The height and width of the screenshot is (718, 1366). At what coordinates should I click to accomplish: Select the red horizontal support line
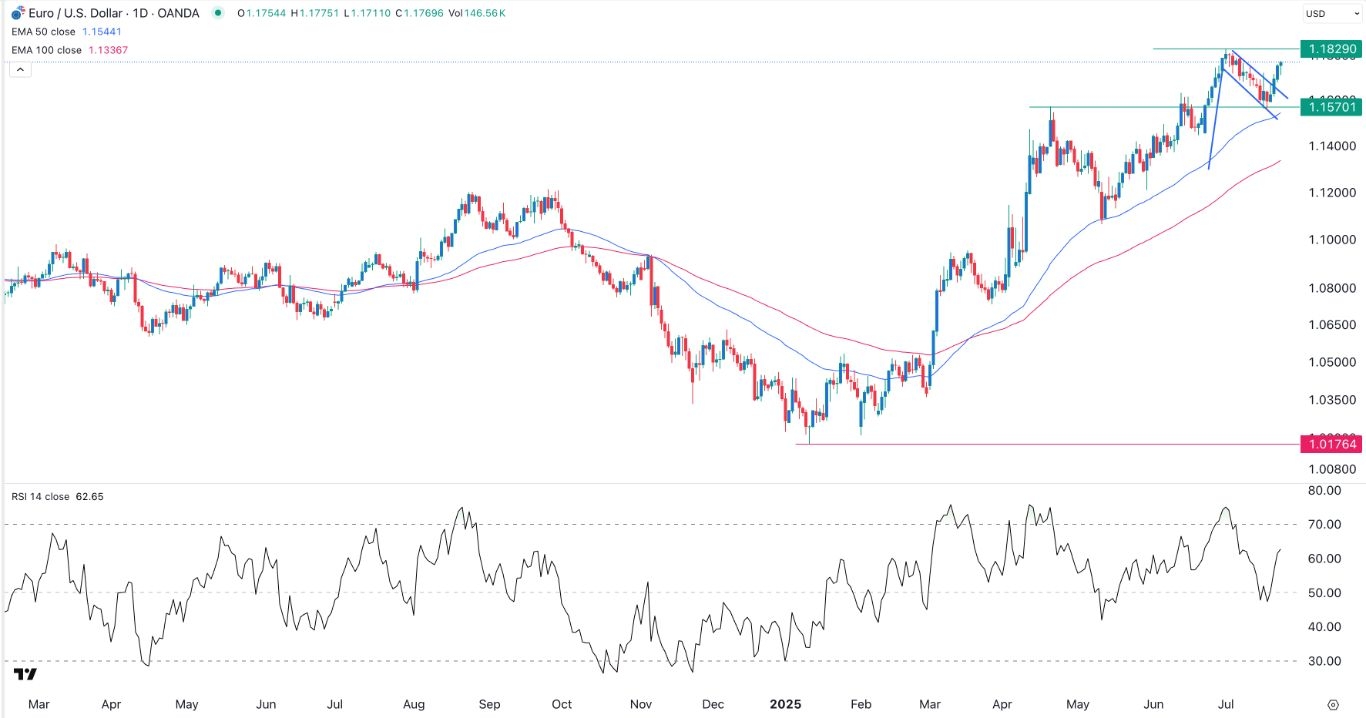1000,444
